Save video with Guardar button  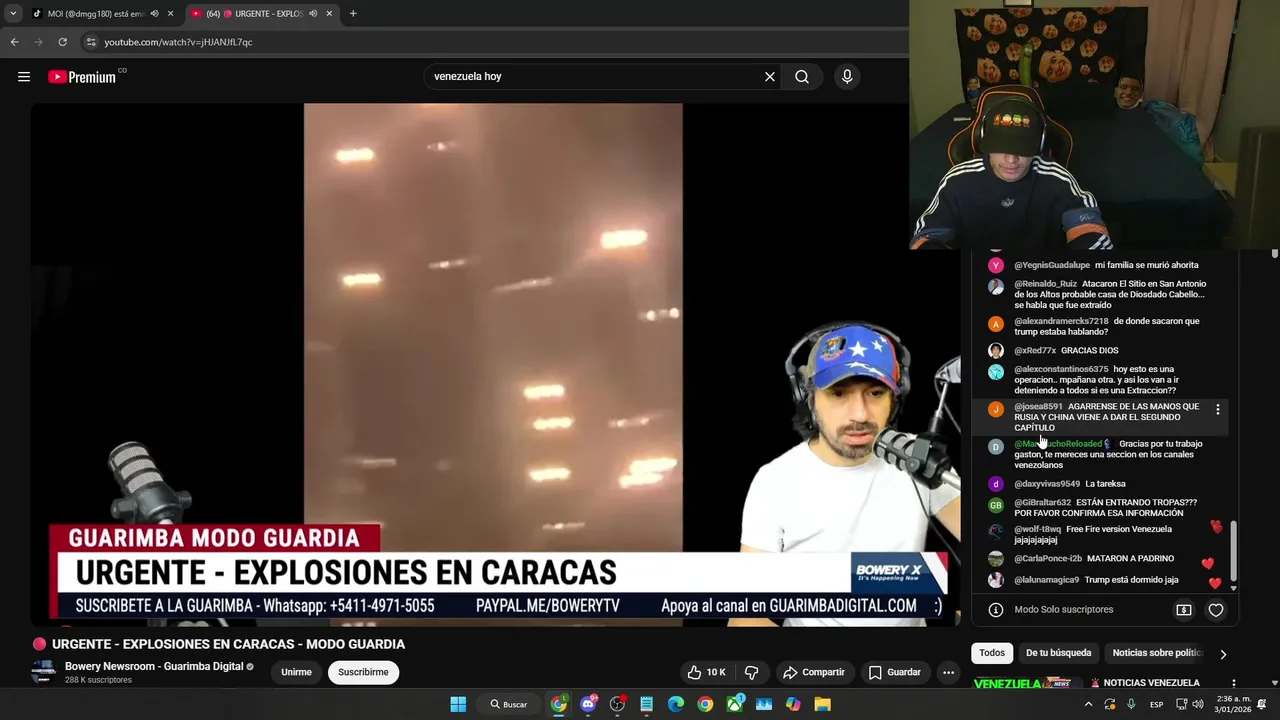click(x=894, y=672)
